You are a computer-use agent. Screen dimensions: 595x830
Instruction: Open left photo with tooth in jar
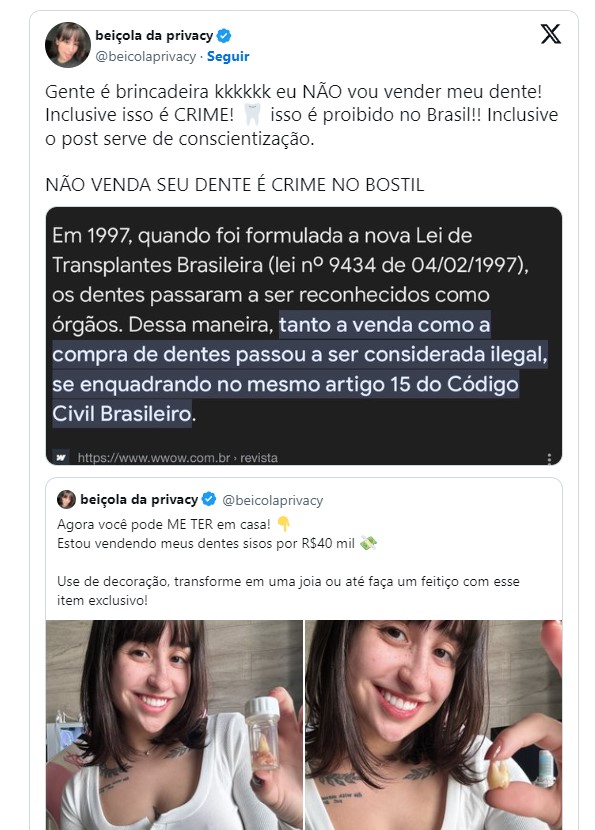pyautogui.click(x=174, y=725)
